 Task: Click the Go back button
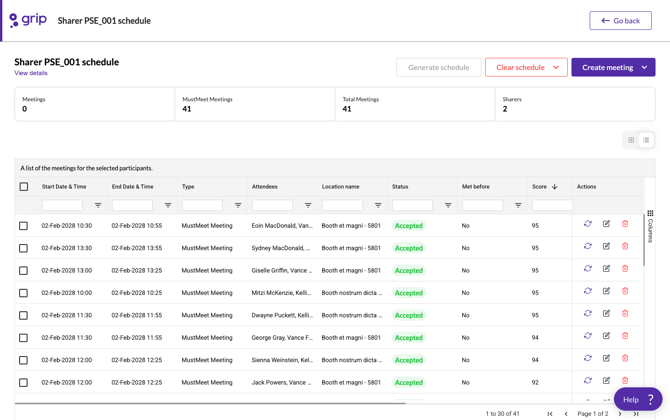coord(620,21)
